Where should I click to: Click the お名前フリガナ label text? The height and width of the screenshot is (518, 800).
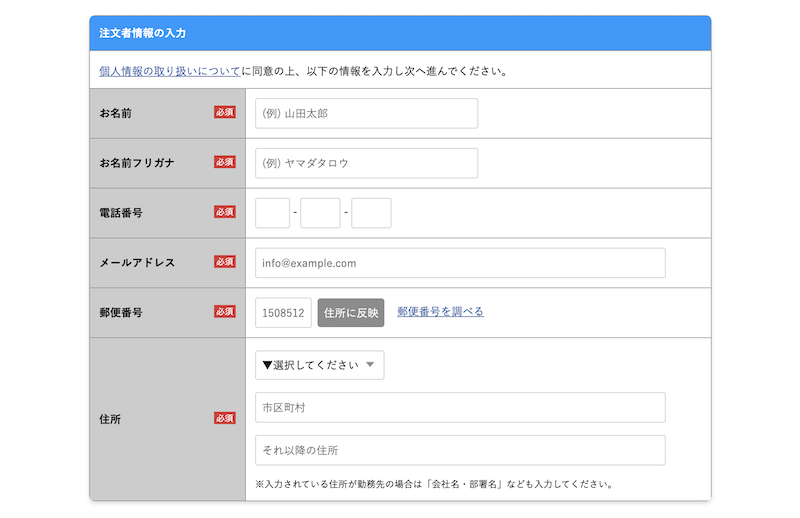pos(137,163)
